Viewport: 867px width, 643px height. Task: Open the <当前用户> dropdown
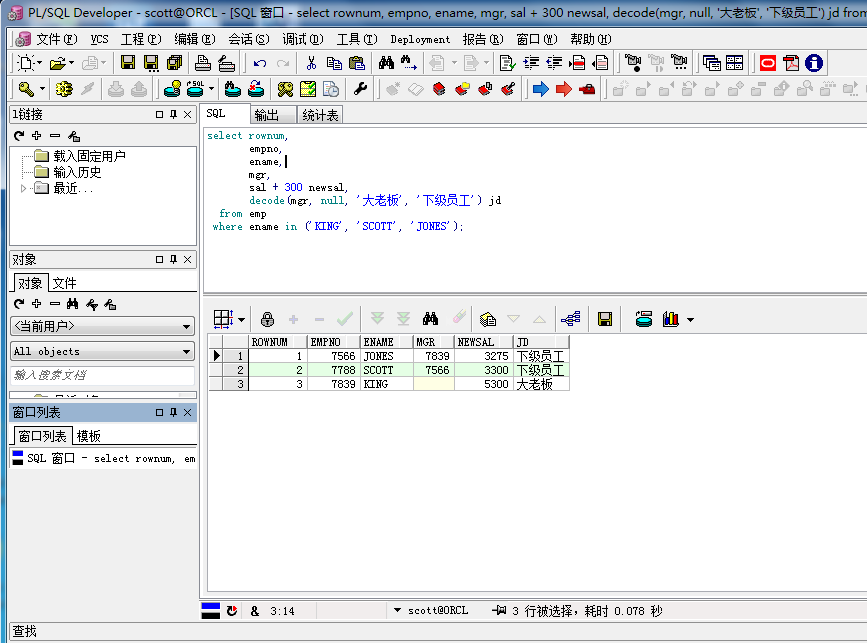[103, 326]
